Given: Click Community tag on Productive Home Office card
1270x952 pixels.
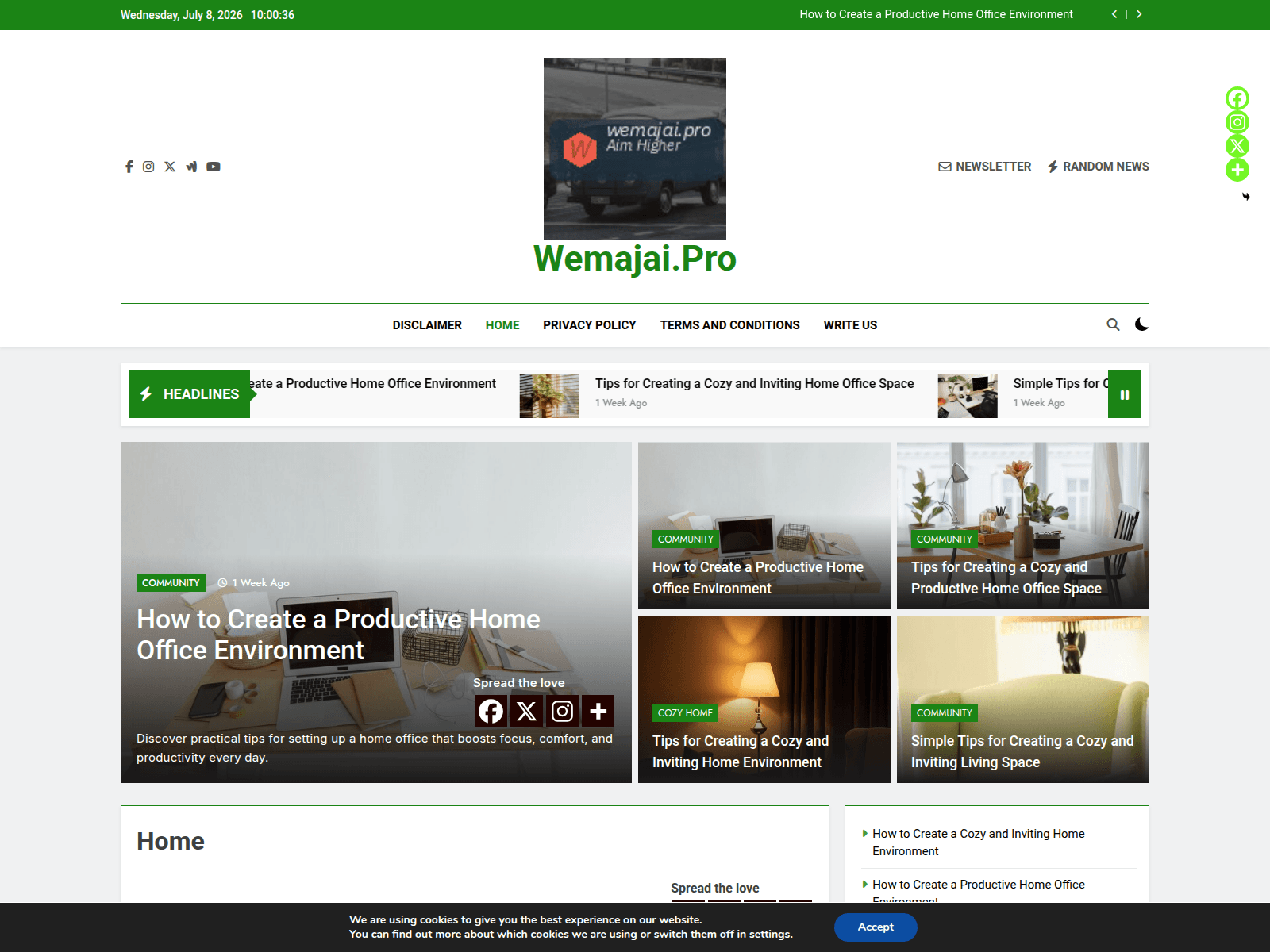Looking at the screenshot, I should (686, 539).
